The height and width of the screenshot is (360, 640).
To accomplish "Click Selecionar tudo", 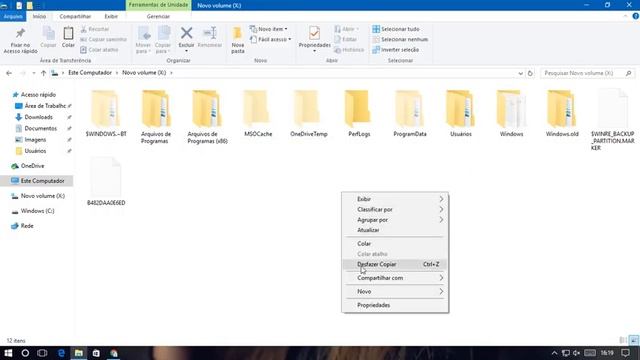I will pyautogui.click(x=396, y=29).
